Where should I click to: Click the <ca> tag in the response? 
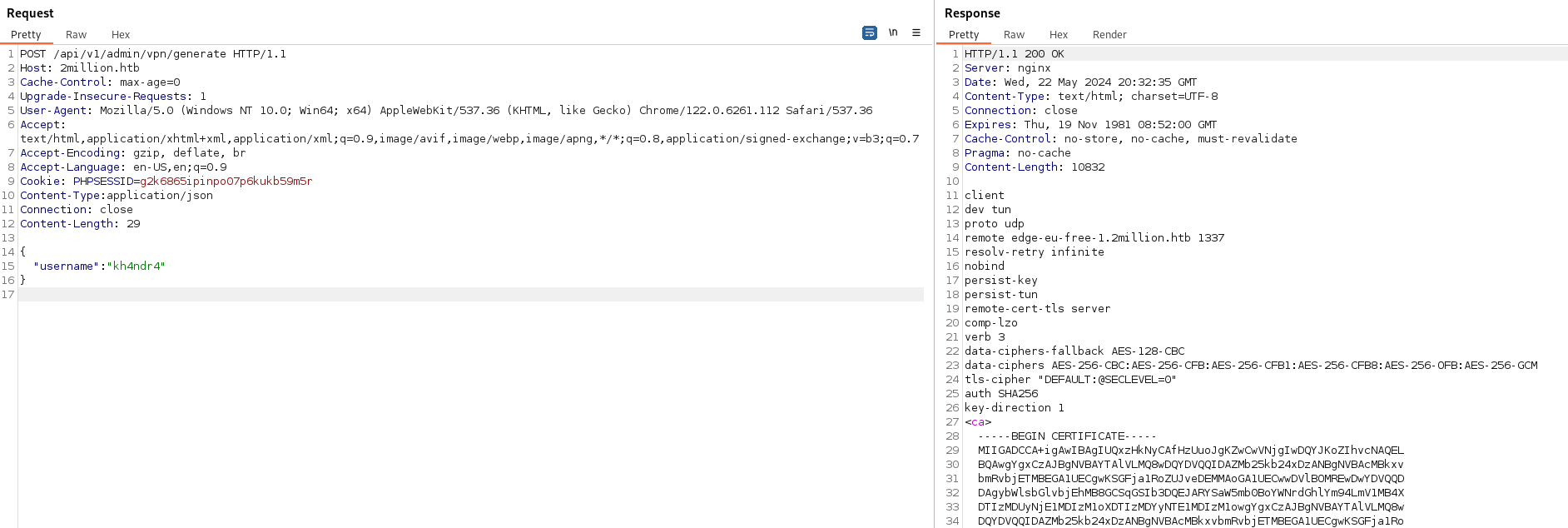point(978,422)
